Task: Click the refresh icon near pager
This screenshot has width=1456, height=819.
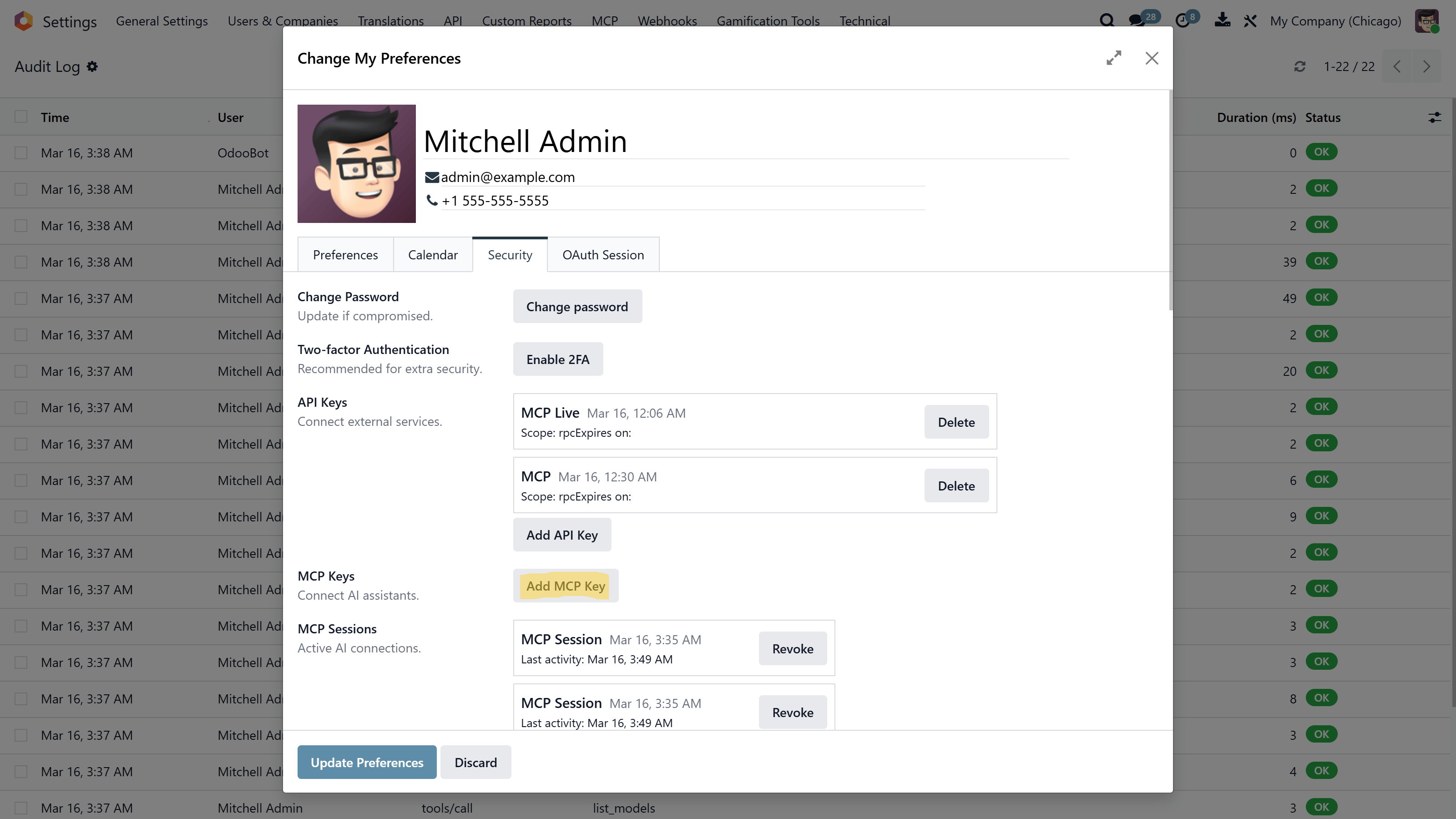Action: pos(1299,67)
